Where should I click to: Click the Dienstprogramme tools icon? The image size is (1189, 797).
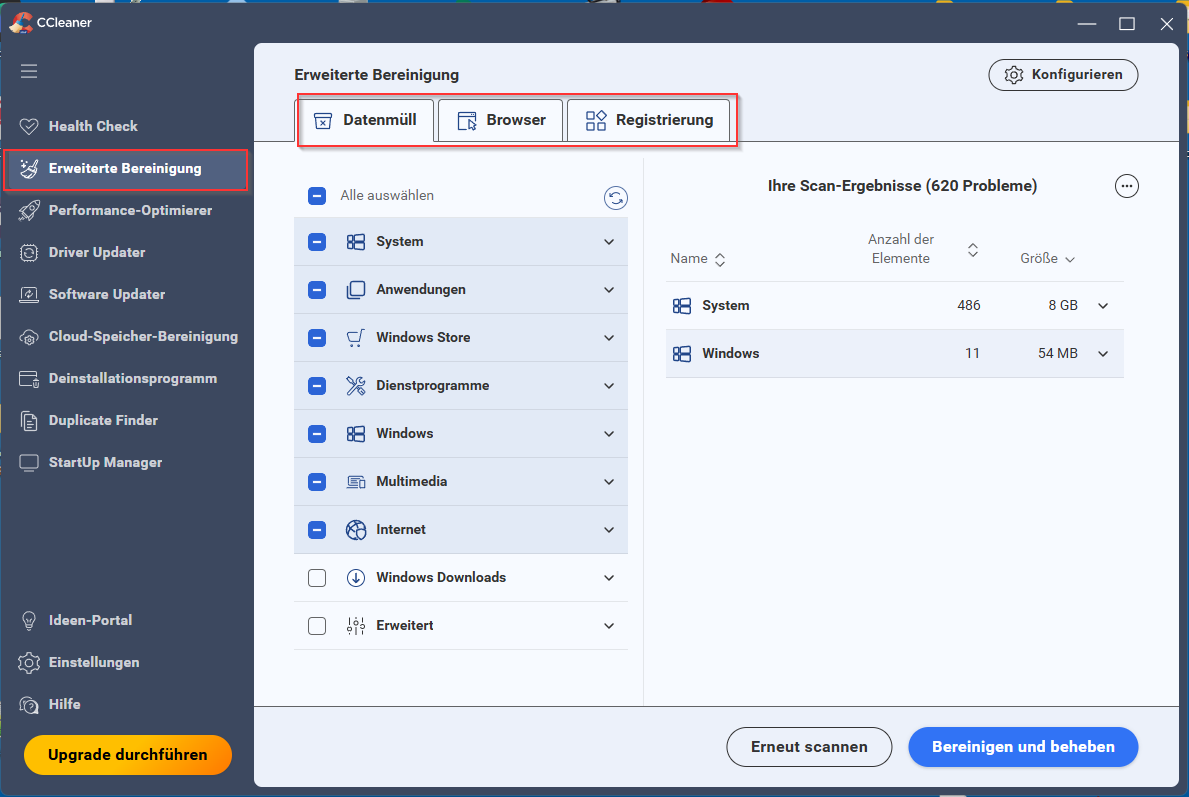pos(356,385)
